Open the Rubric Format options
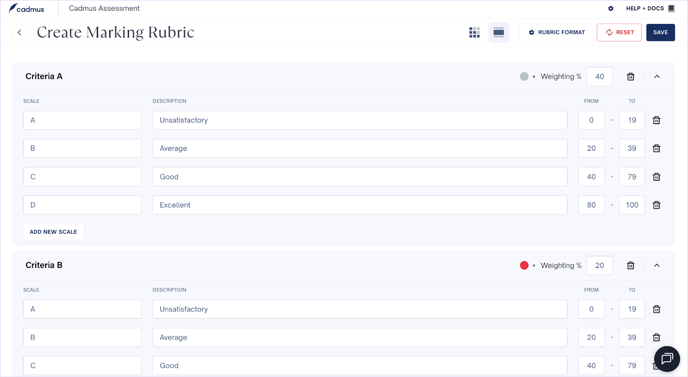688x377 pixels. [x=556, y=32]
